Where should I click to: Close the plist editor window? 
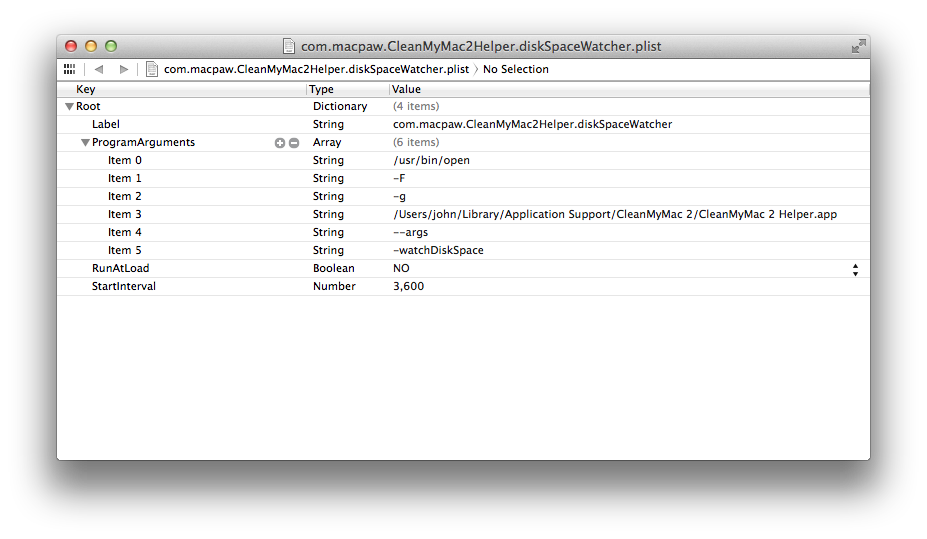[71, 46]
